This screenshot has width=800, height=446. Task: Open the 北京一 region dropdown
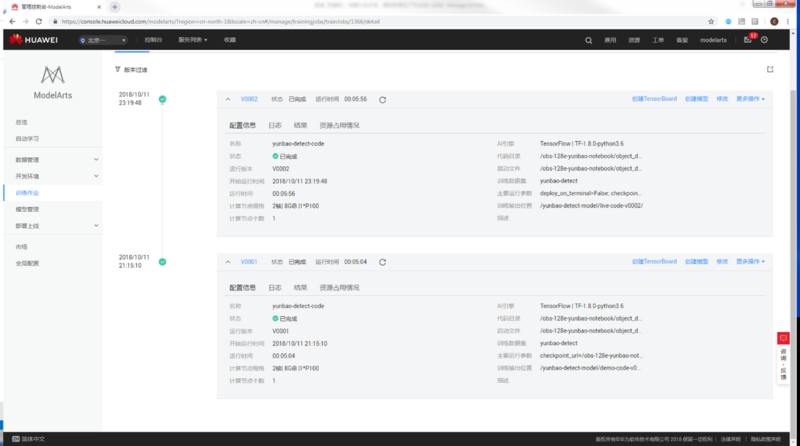coord(103,40)
